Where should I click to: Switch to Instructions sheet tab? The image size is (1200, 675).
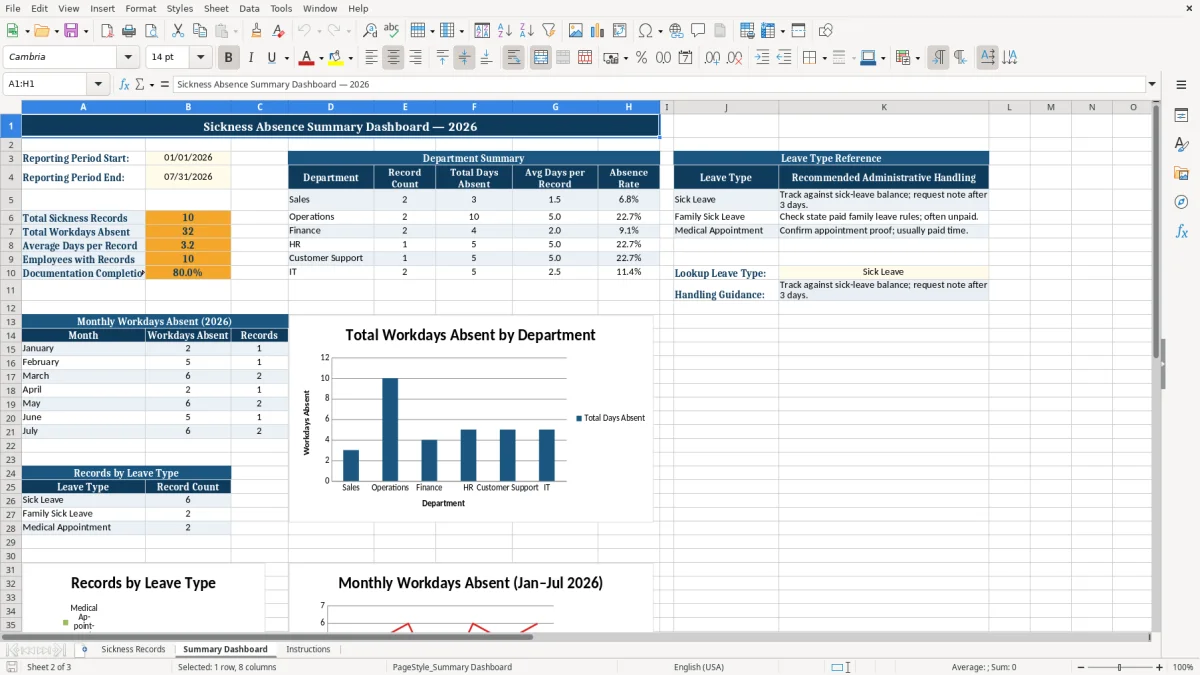[308, 649]
